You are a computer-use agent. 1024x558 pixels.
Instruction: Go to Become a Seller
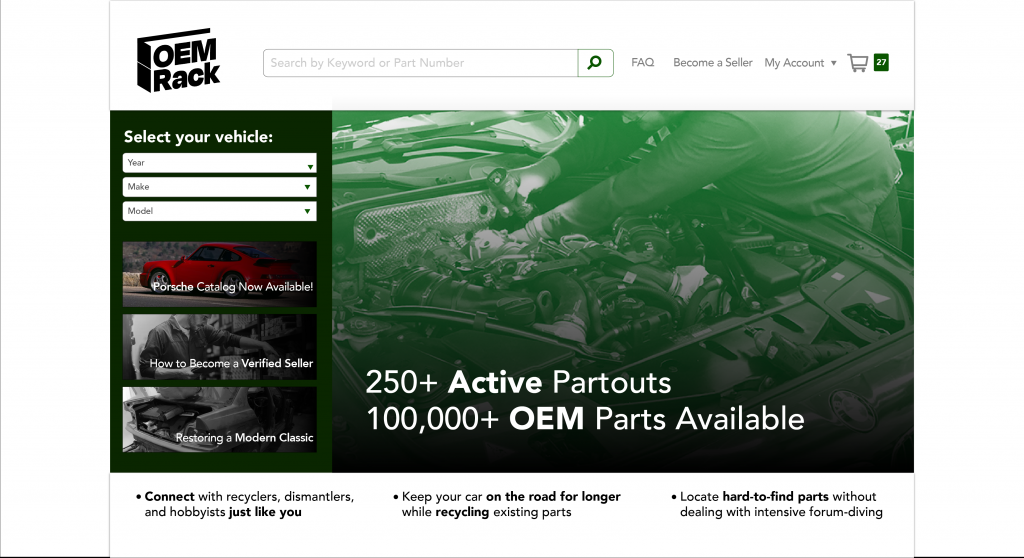712,63
